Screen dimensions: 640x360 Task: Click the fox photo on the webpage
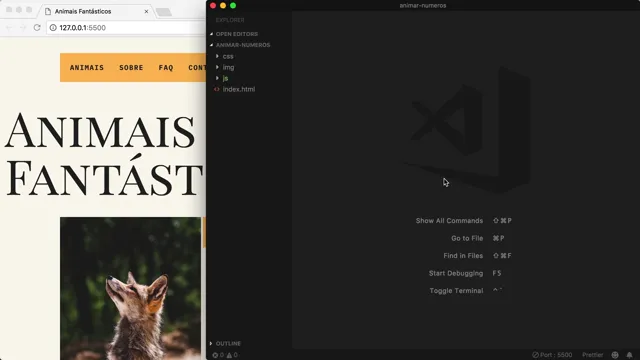point(131,288)
